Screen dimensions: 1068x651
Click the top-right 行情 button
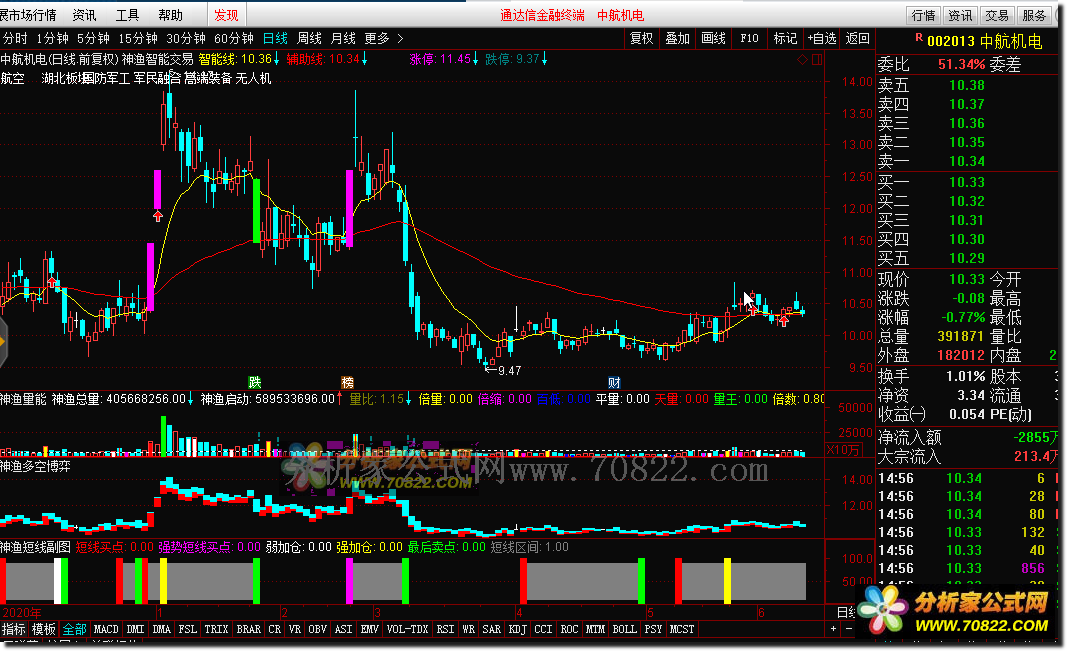924,15
